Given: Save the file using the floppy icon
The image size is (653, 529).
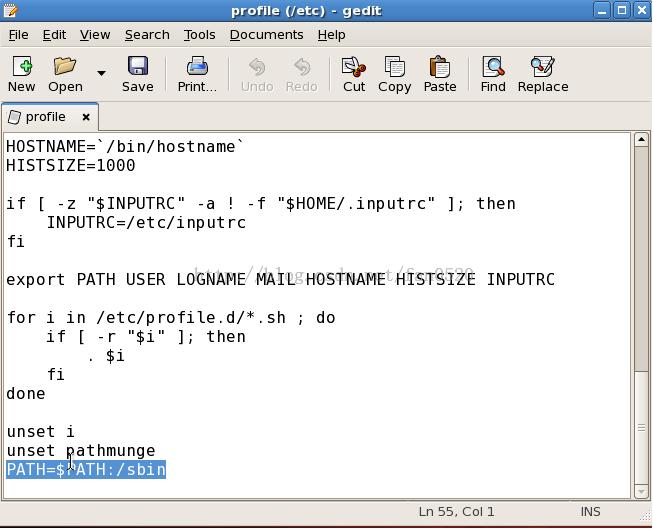Looking at the screenshot, I should 138,67.
